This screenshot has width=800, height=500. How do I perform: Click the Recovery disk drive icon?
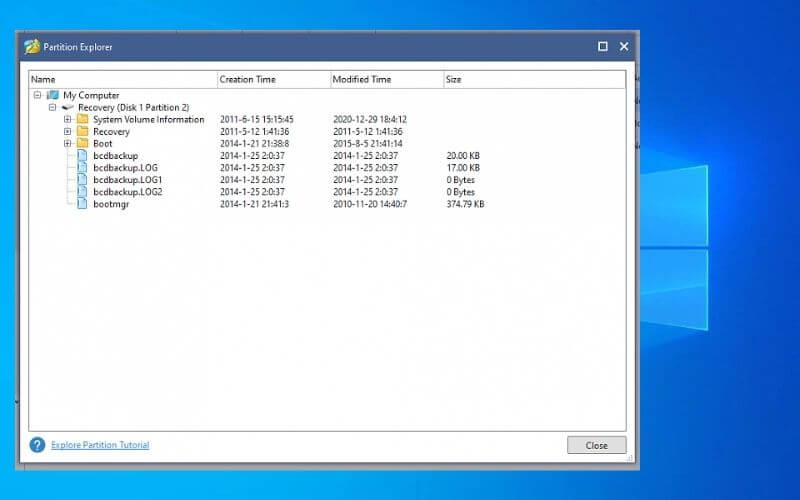pyautogui.click(x=68, y=107)
